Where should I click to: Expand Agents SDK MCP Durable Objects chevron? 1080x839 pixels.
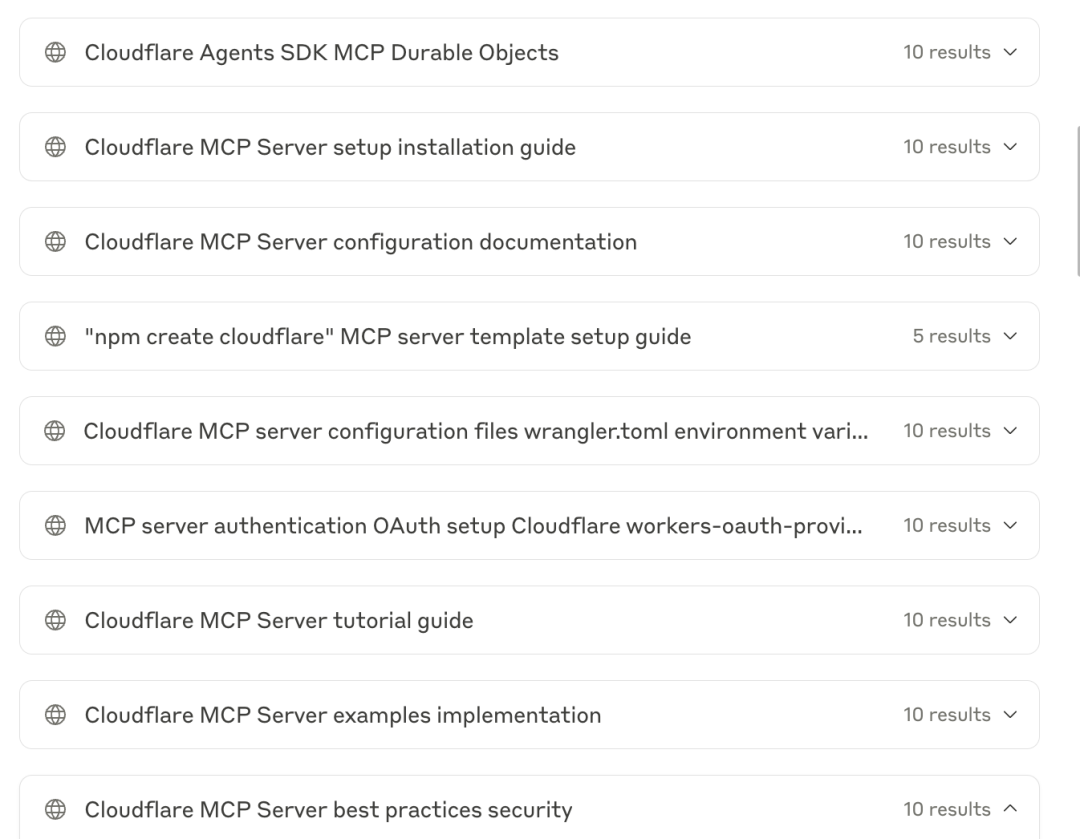(1009, 53)
